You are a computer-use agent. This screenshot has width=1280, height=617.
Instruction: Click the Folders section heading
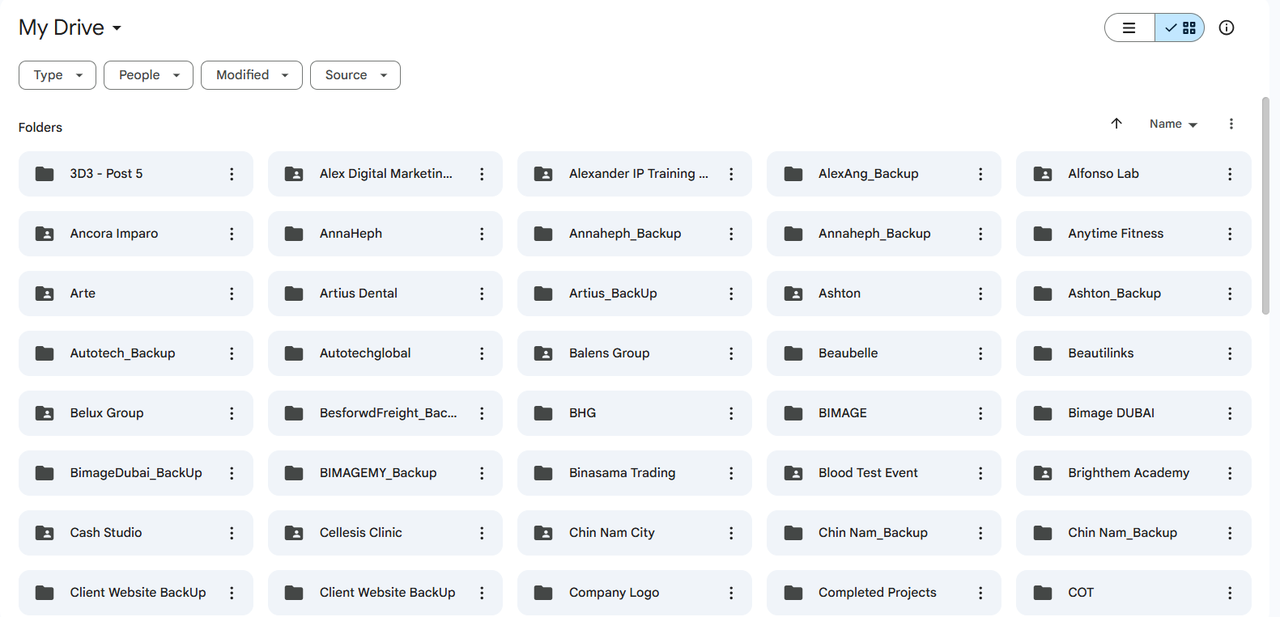point(40,128)
